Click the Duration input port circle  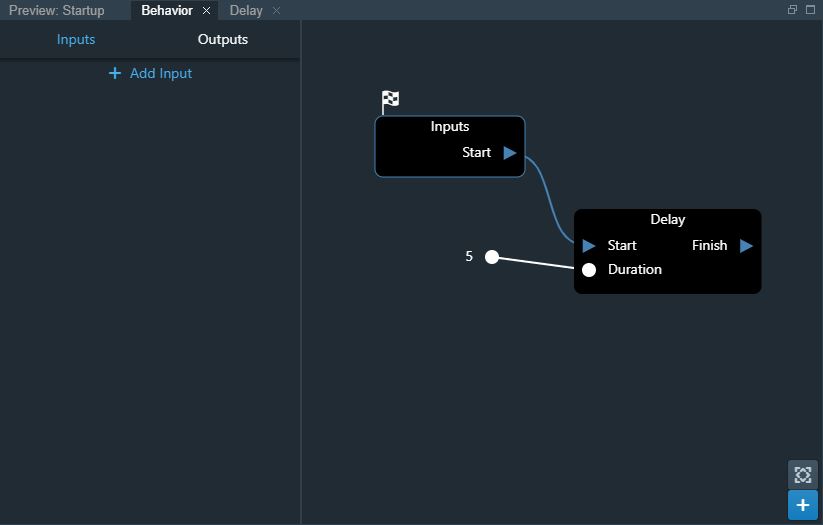(589, 270)
